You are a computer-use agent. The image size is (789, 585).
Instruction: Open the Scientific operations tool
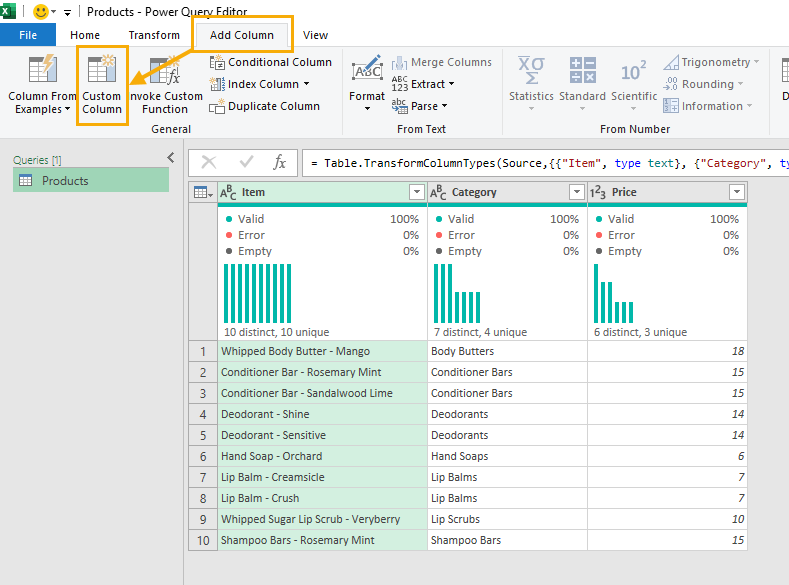click(x=634, y=83)
